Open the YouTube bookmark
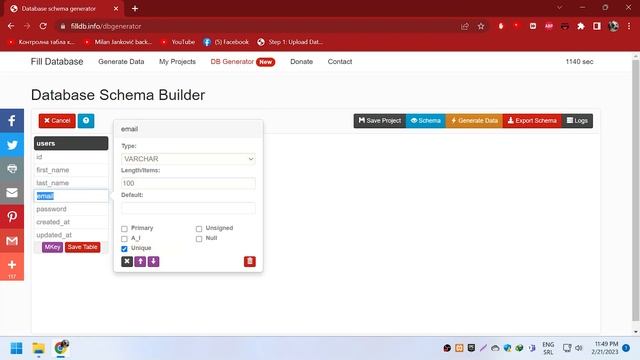The height and width of the screenshot is (360, 640). tap(178, 42)
